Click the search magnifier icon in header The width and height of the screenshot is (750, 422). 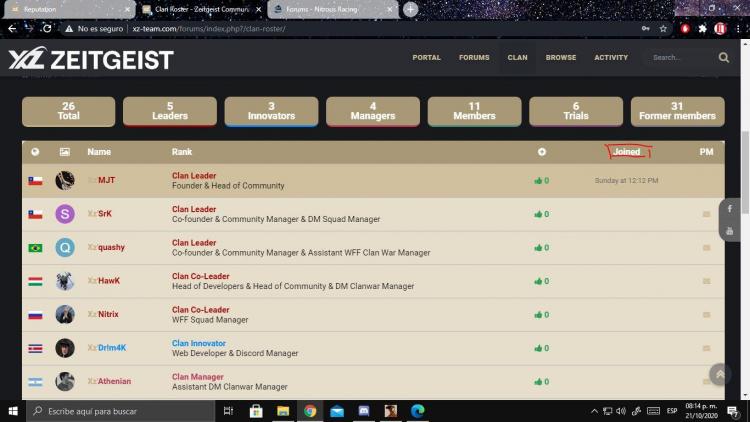724,58
